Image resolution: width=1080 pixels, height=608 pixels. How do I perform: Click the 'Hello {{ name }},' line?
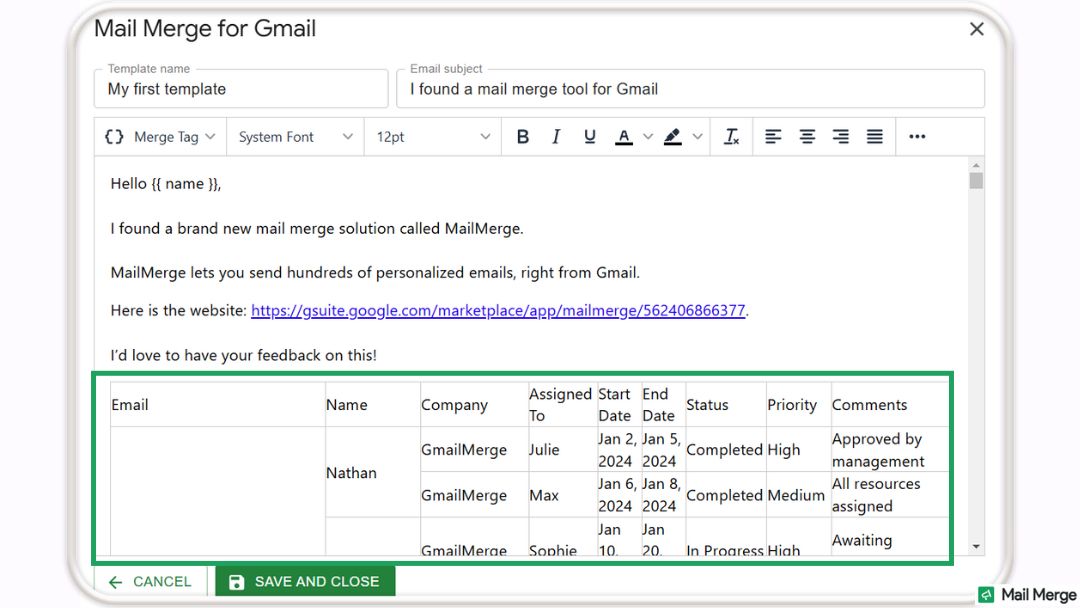[x=165, y=184]
